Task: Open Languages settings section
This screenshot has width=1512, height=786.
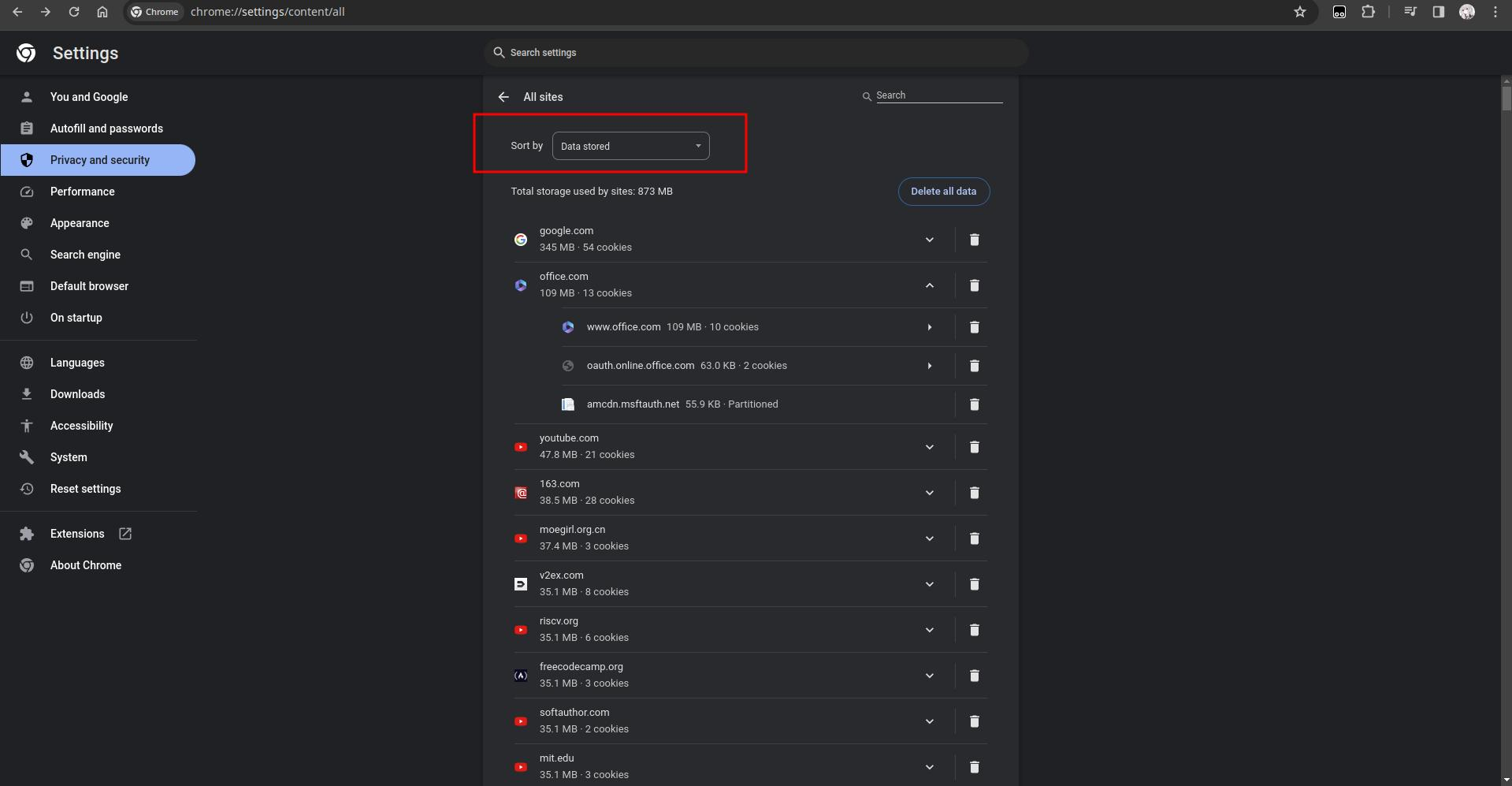Action: pos(98,363)
